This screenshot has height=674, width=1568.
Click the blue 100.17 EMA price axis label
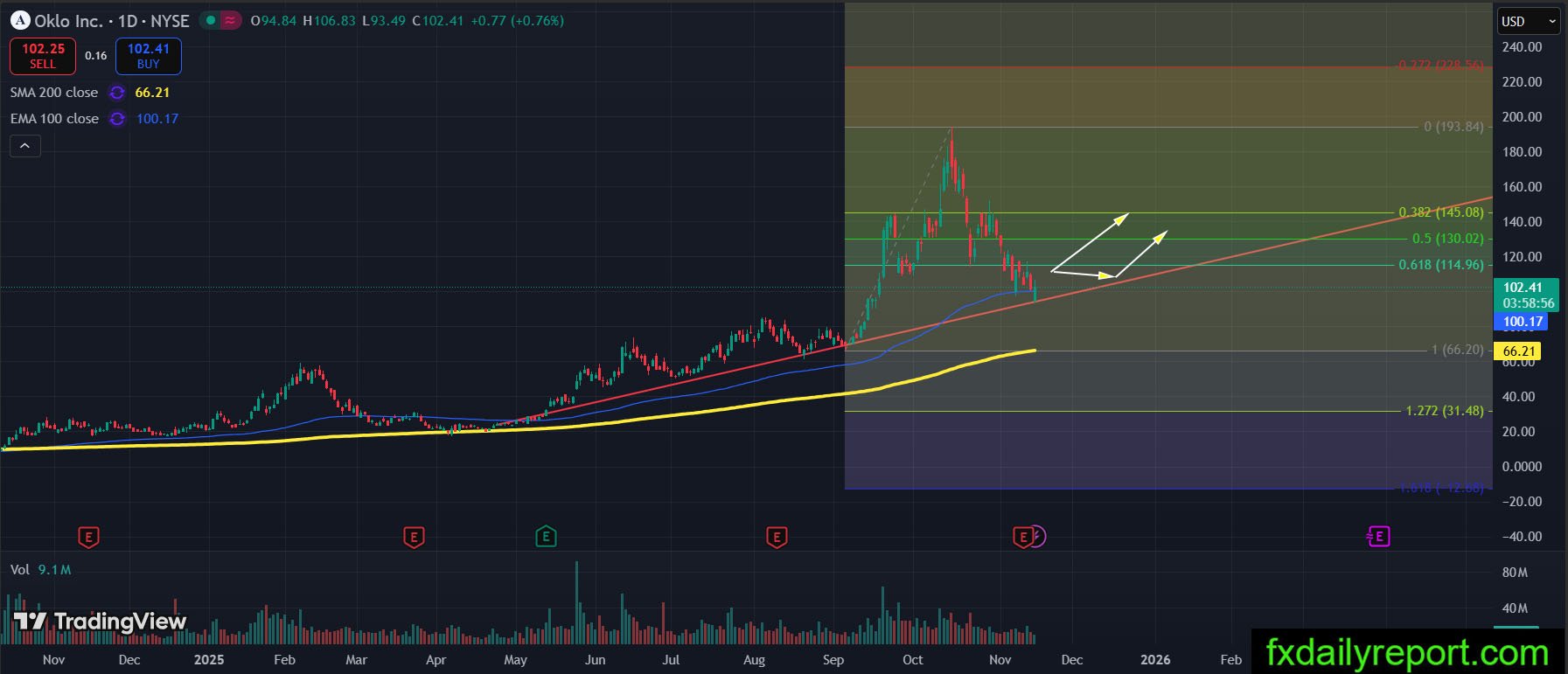point(1522,322)
